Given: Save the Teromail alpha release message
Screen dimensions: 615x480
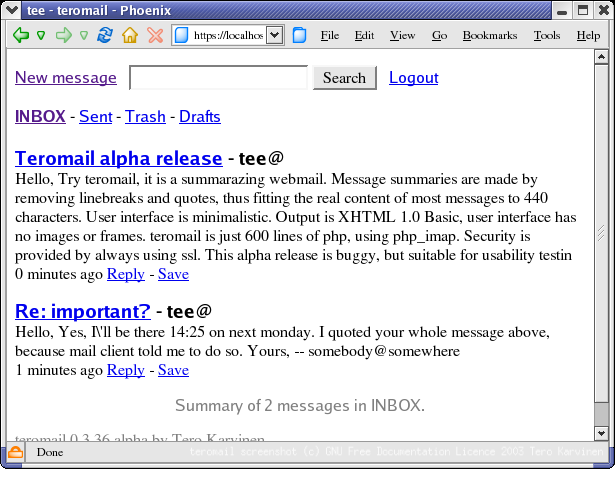Looking at the screenshot, I should tap(173, 274).
